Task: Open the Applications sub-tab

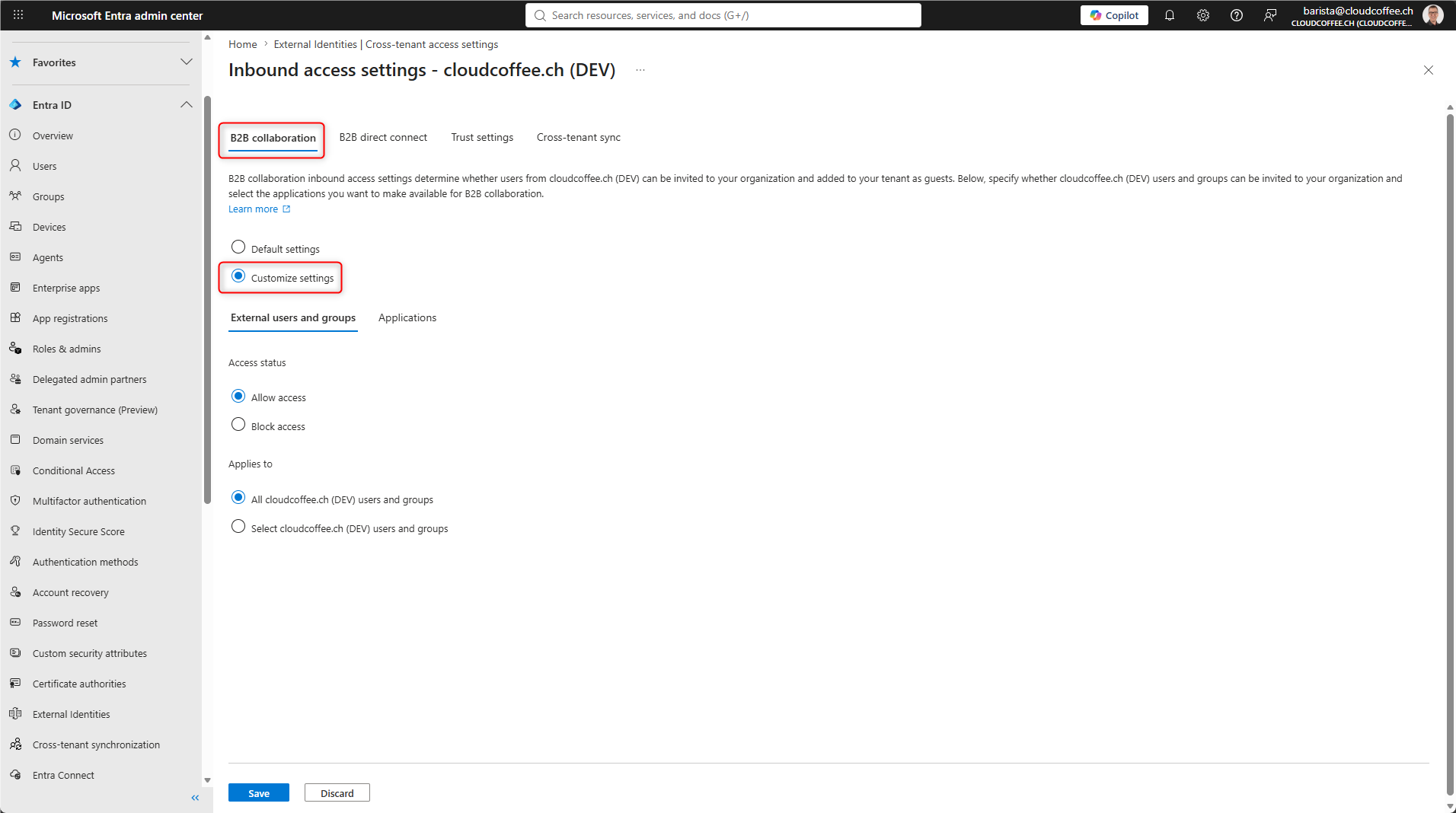Action: pos(407,317)
